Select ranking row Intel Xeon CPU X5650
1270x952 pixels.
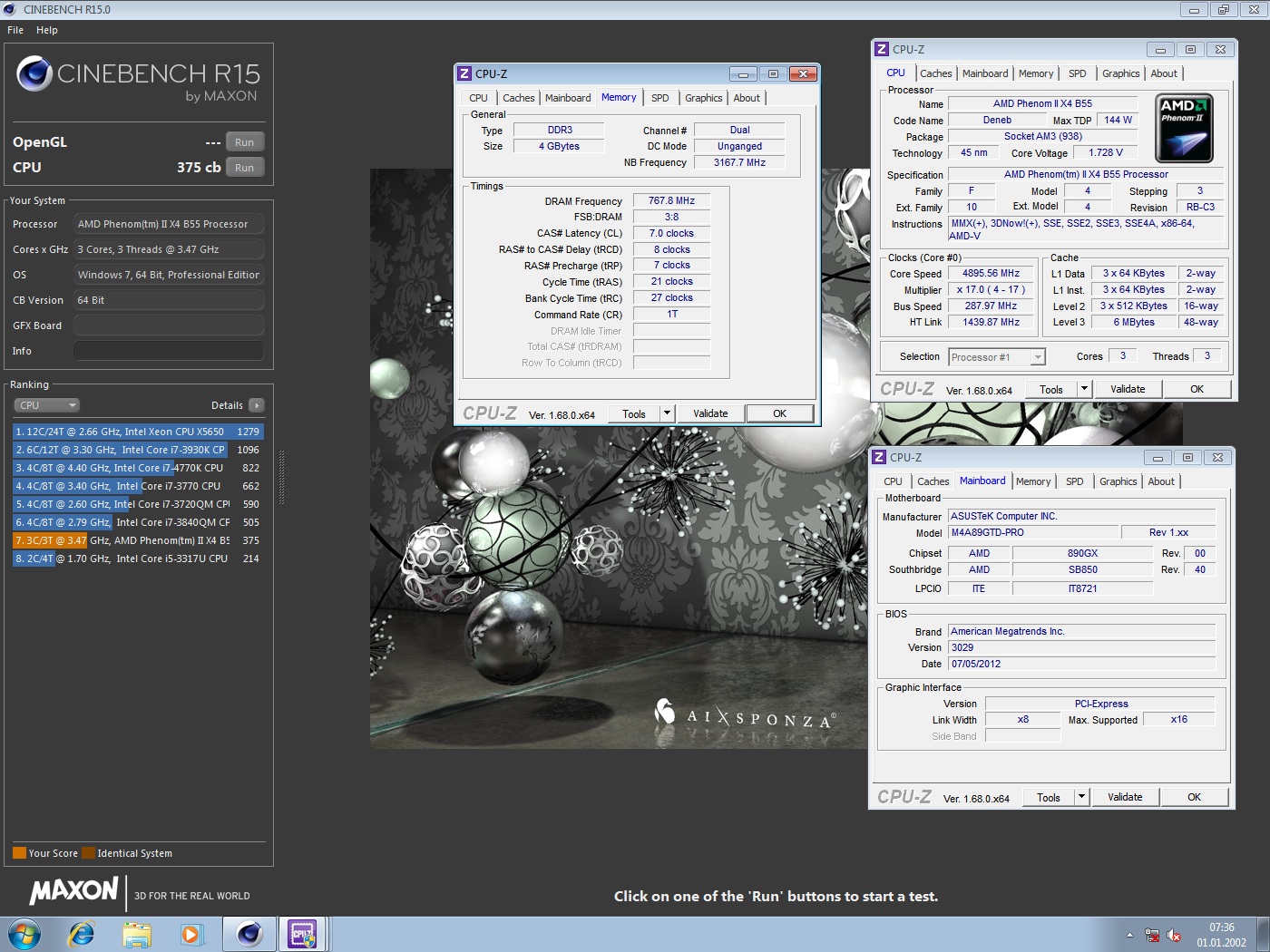point(138,432)
